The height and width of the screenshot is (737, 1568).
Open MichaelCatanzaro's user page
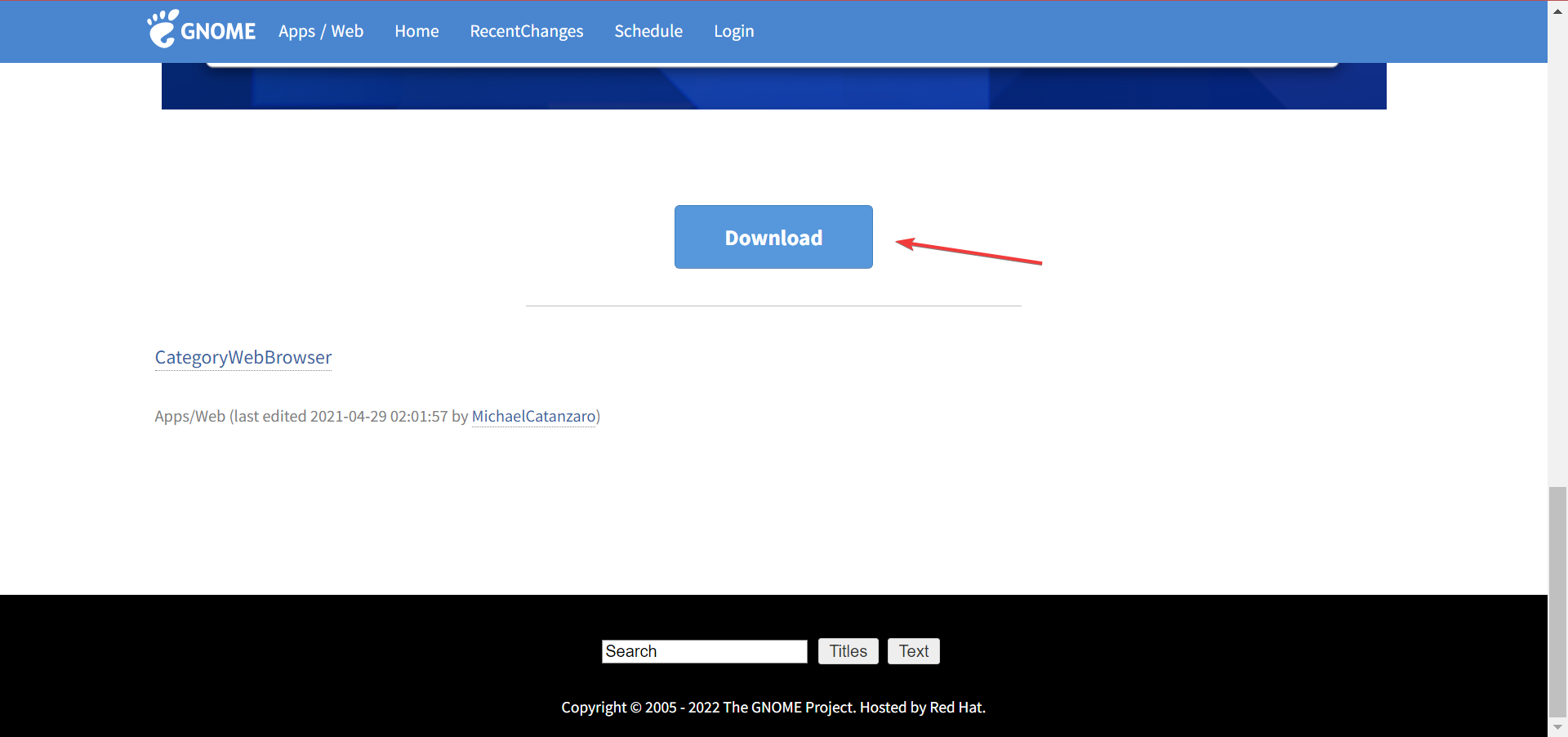[x=533, y=417]
